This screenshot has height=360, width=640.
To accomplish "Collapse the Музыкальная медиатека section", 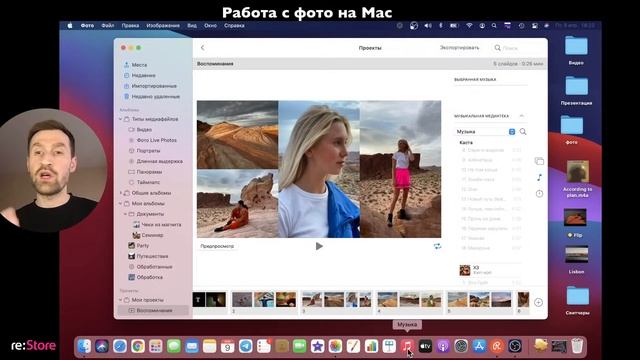I will point(522,116).
